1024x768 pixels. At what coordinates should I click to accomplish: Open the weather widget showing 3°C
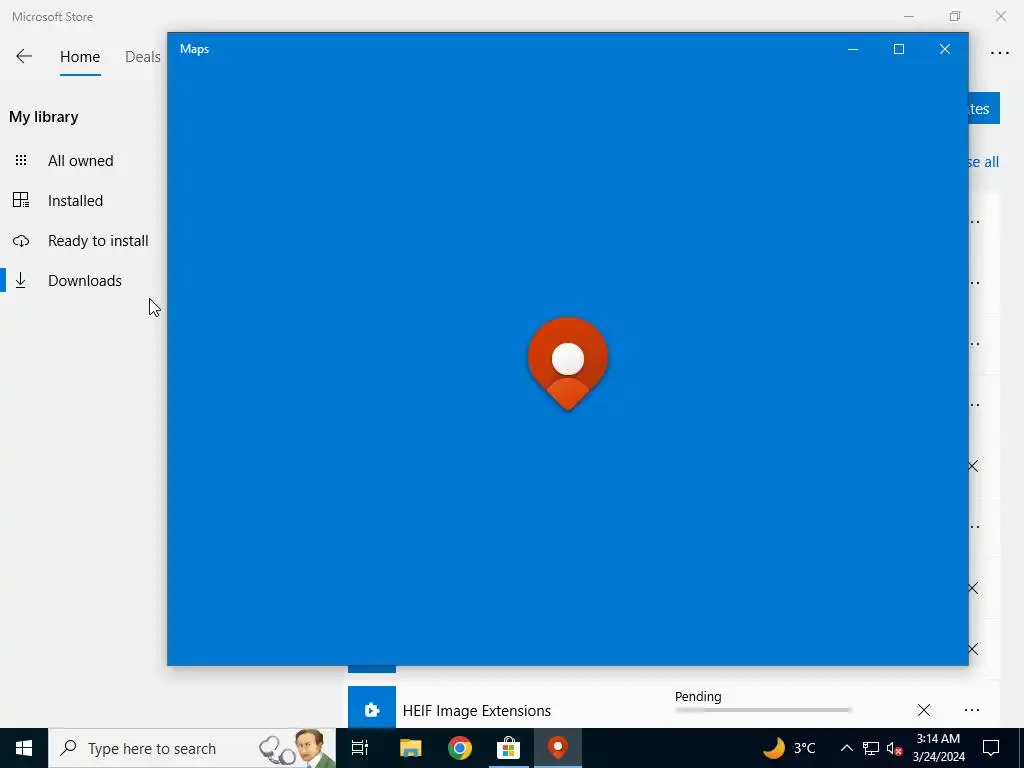[790, 748]
